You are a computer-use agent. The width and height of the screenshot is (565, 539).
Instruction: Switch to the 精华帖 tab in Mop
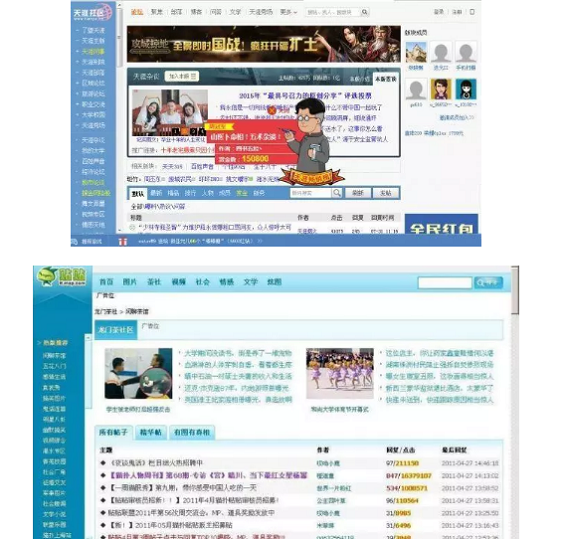151,432
